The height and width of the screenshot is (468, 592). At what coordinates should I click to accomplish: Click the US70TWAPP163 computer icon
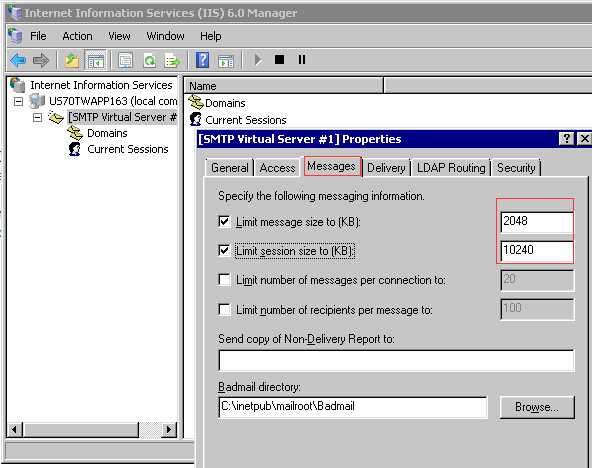click(37, 101)
